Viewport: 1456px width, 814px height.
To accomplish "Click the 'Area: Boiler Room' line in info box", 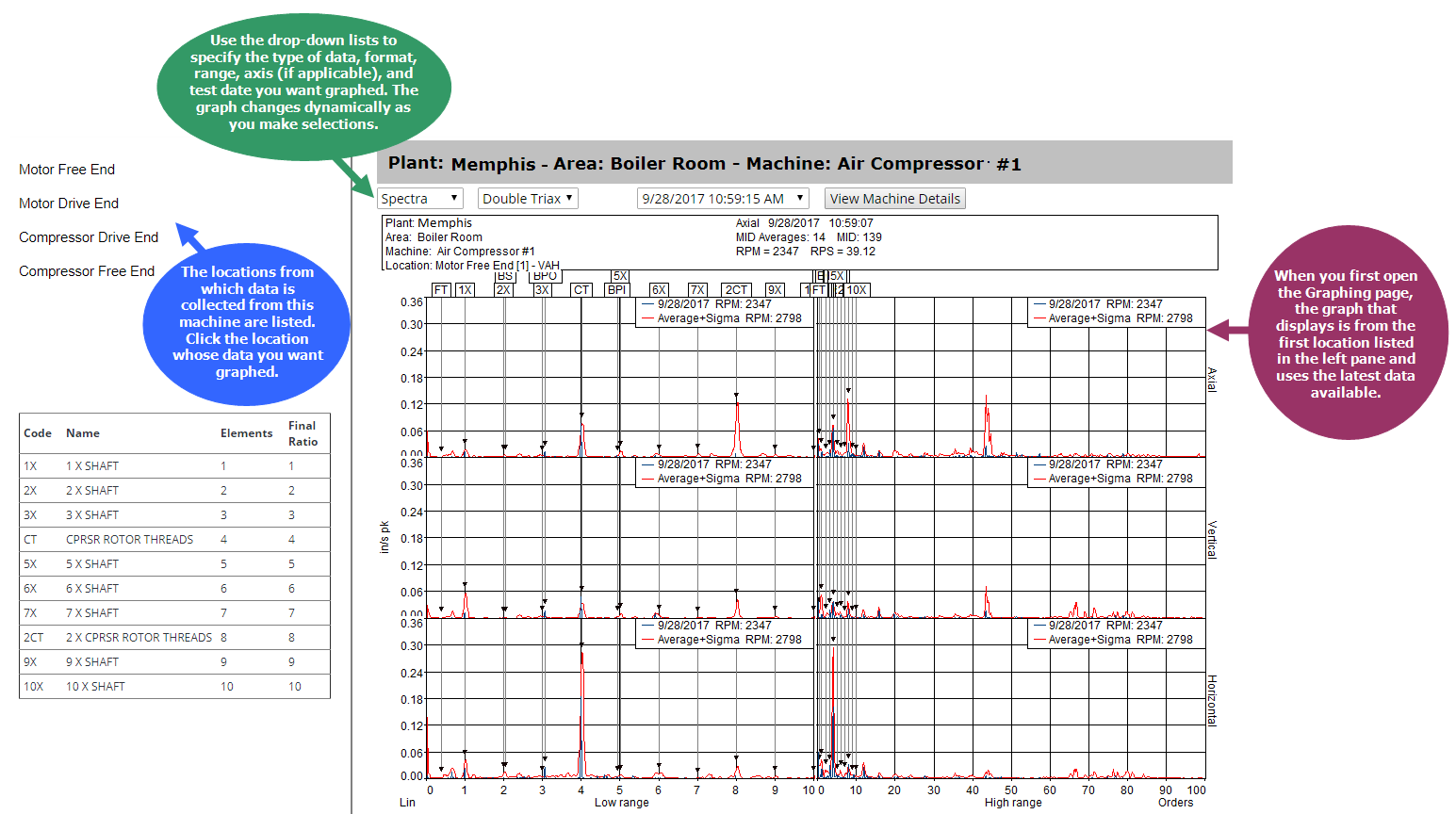I will click(x=434, y=237).
